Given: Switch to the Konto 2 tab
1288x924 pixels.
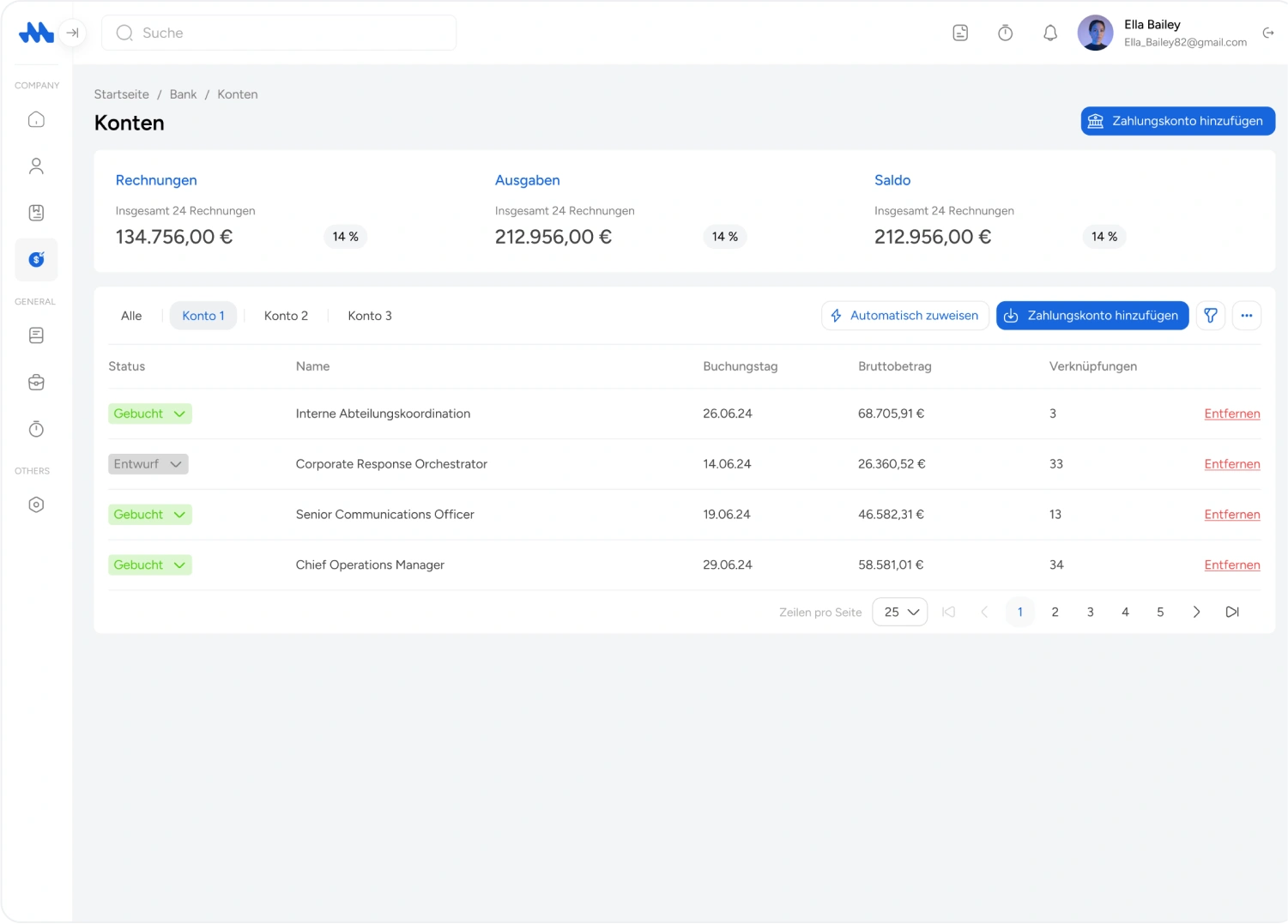Looking at the screenshot, I should [286, 316].
